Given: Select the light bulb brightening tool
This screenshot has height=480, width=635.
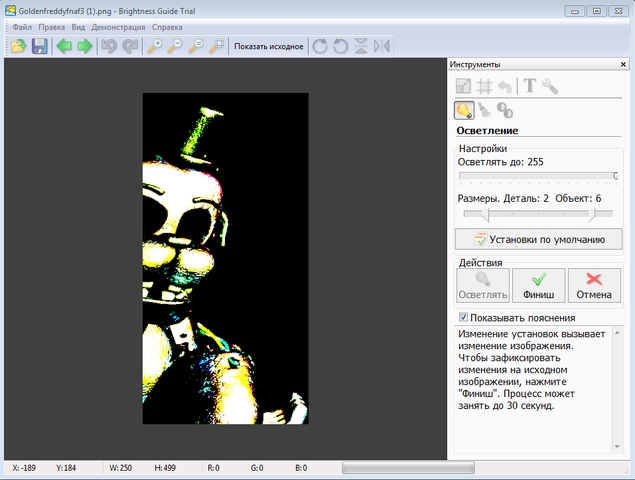Looking at the screenshot, I should pyautogui.click(x=464, y=110).
